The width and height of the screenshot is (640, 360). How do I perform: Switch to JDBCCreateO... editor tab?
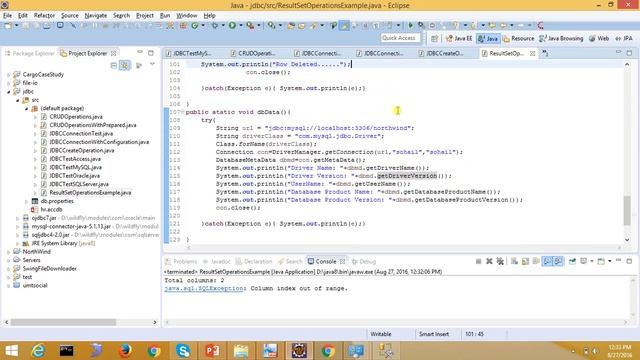click(x=441, y=53)
